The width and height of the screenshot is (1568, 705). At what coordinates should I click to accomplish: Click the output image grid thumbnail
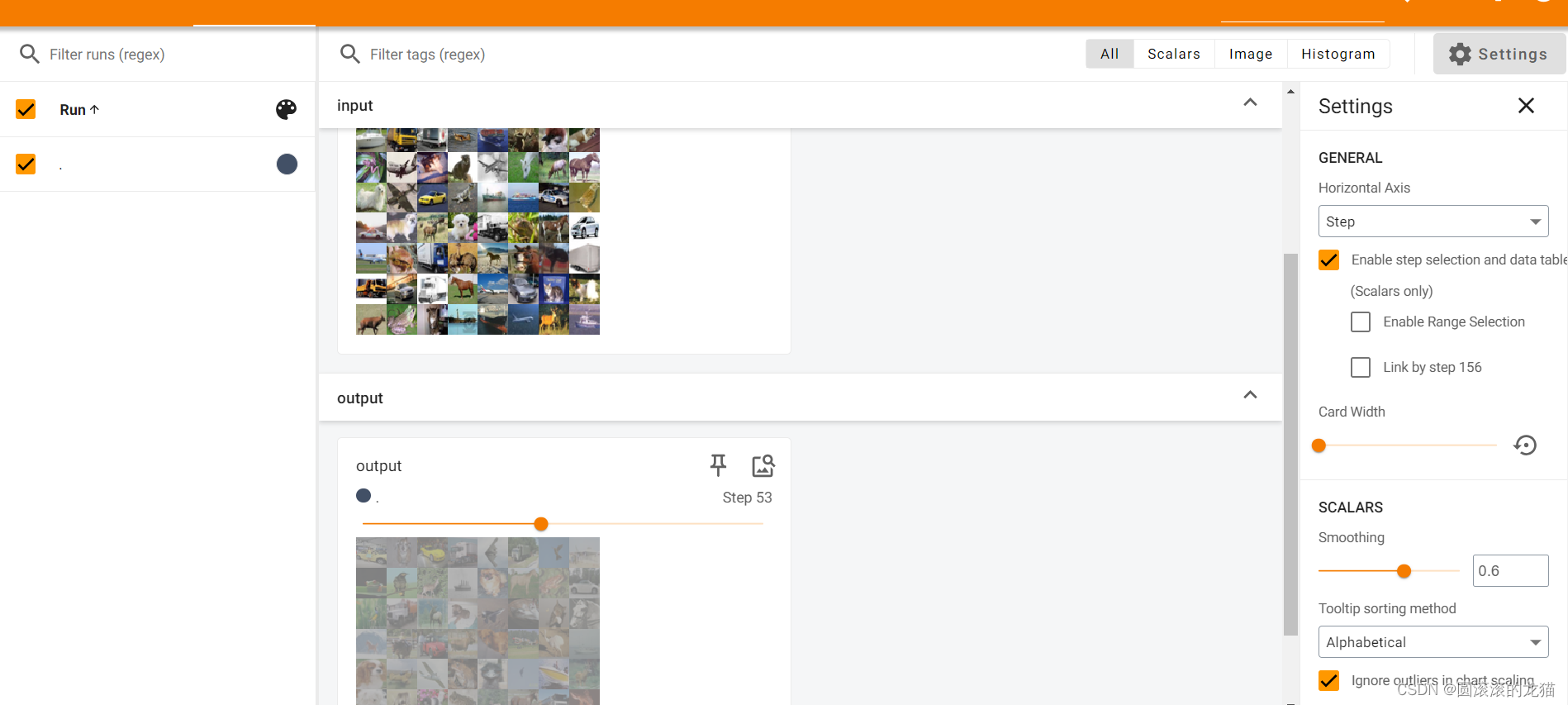coord(478,621)
